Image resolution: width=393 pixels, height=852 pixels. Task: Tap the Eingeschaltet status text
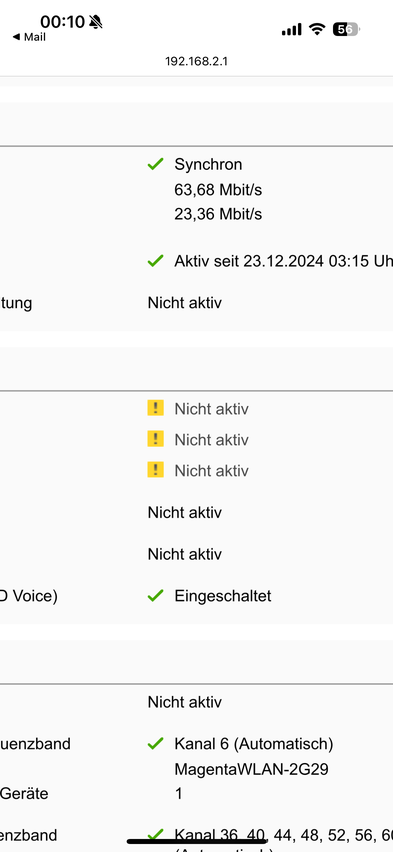[223, 596]
